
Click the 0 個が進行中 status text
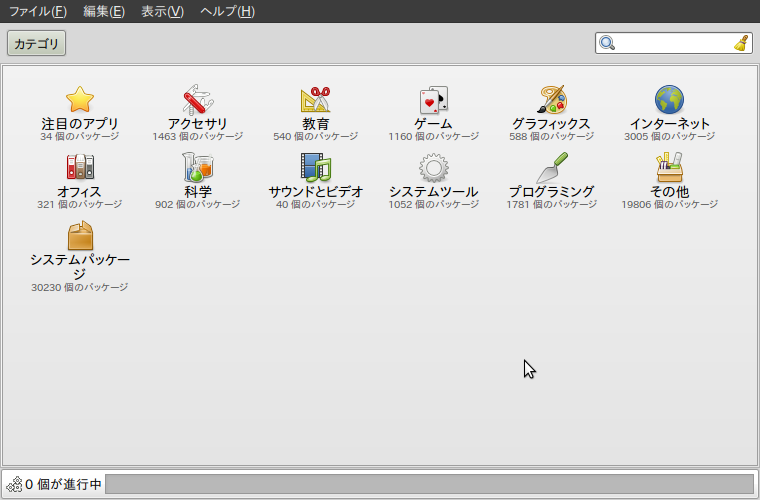point(63,484)
